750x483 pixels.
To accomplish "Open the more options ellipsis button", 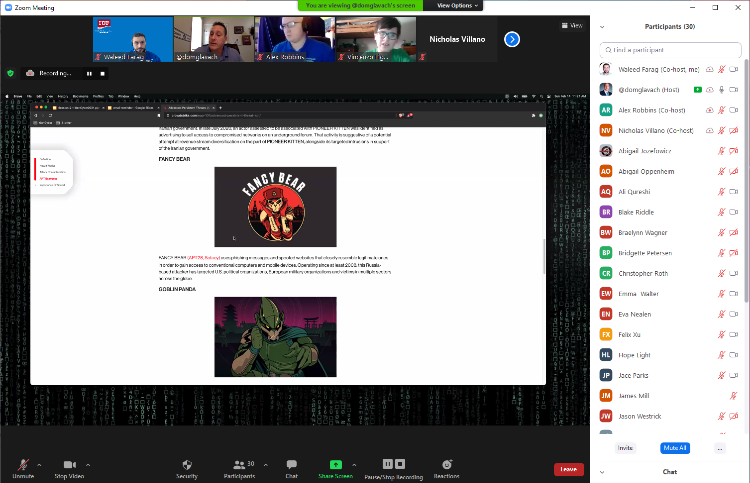I will point(720,449).
